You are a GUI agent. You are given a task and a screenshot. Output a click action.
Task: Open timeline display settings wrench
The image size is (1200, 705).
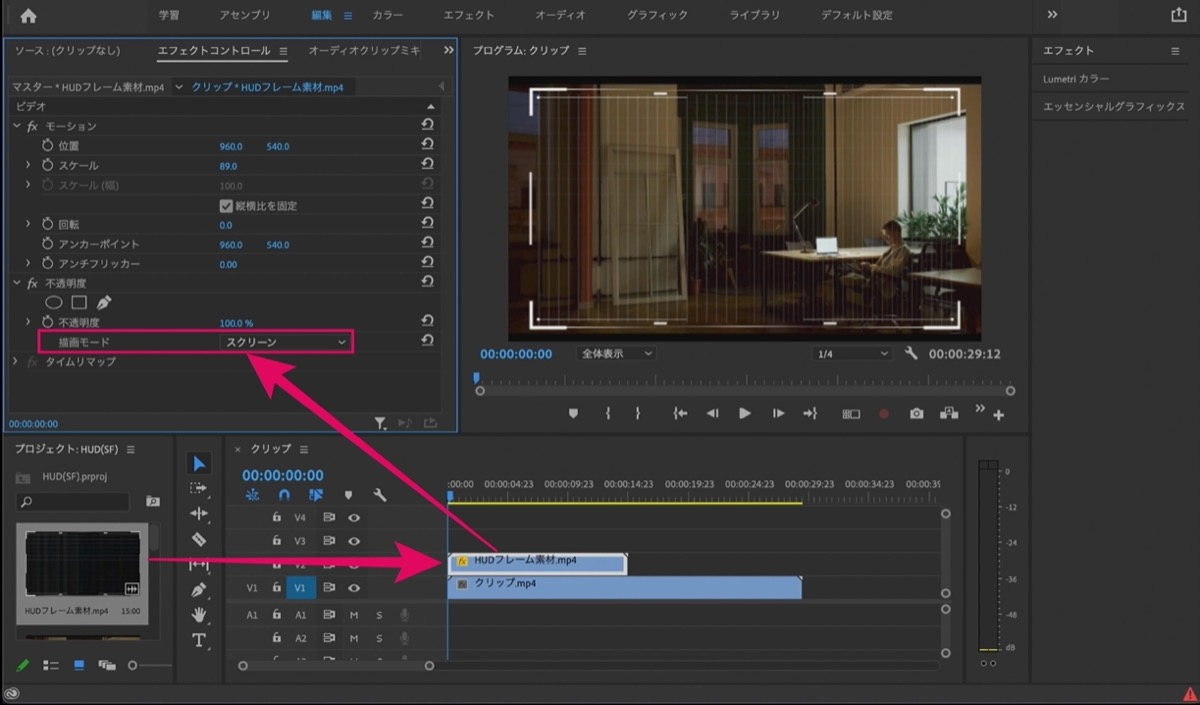[x=380, y=494]
